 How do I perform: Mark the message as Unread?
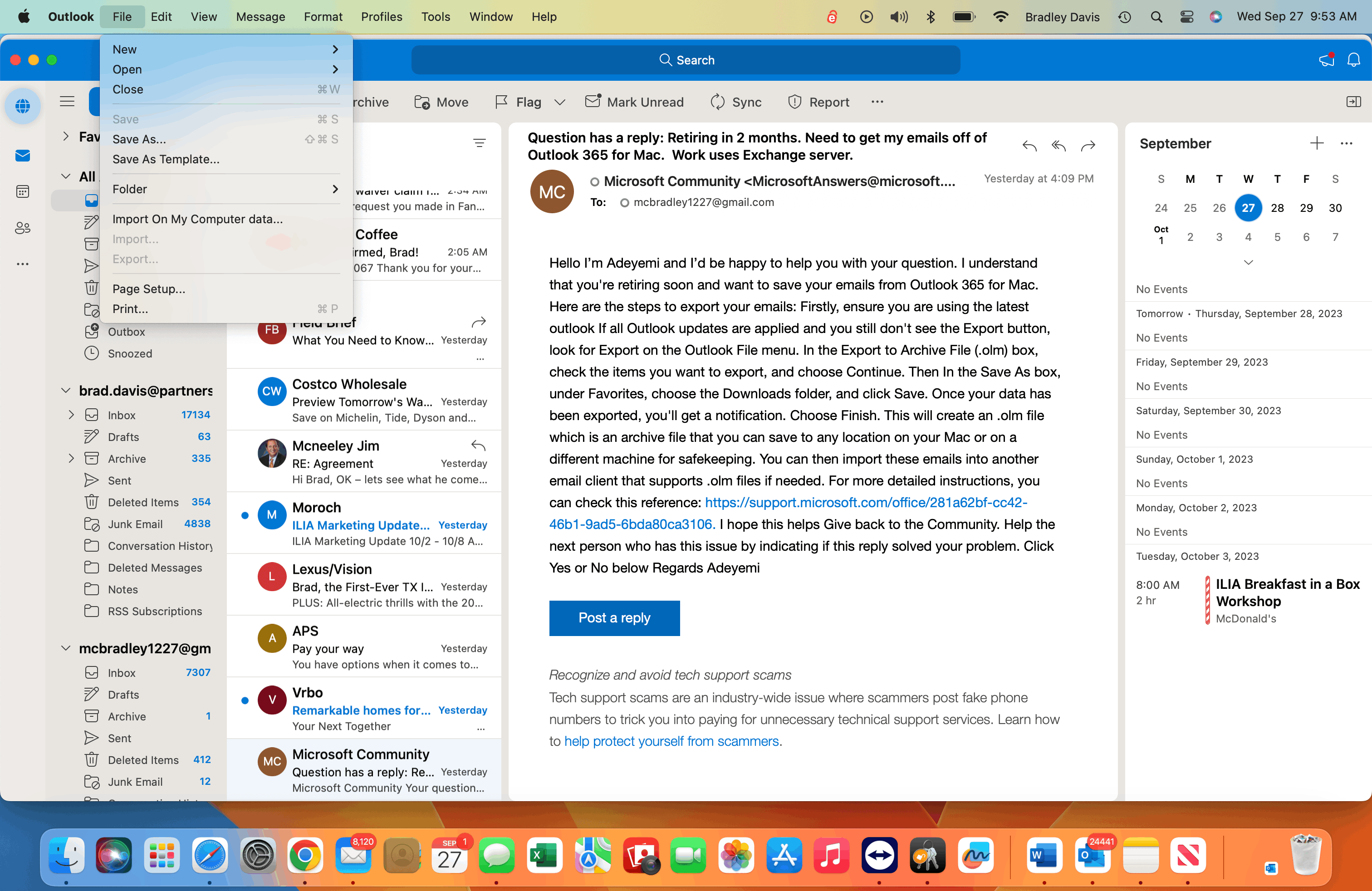634,102
